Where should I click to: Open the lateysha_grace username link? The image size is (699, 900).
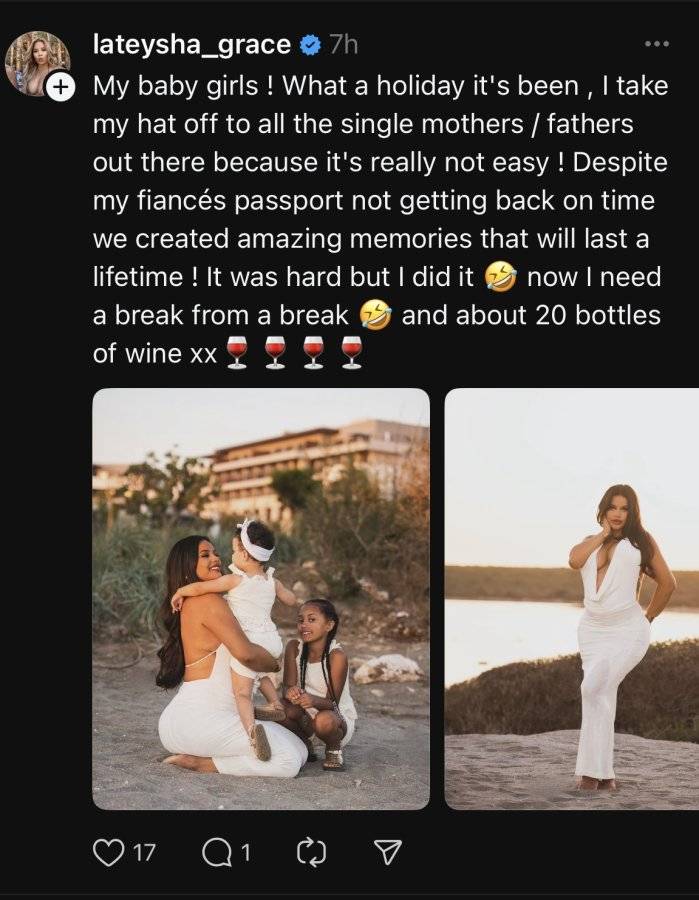coord(192,45)
